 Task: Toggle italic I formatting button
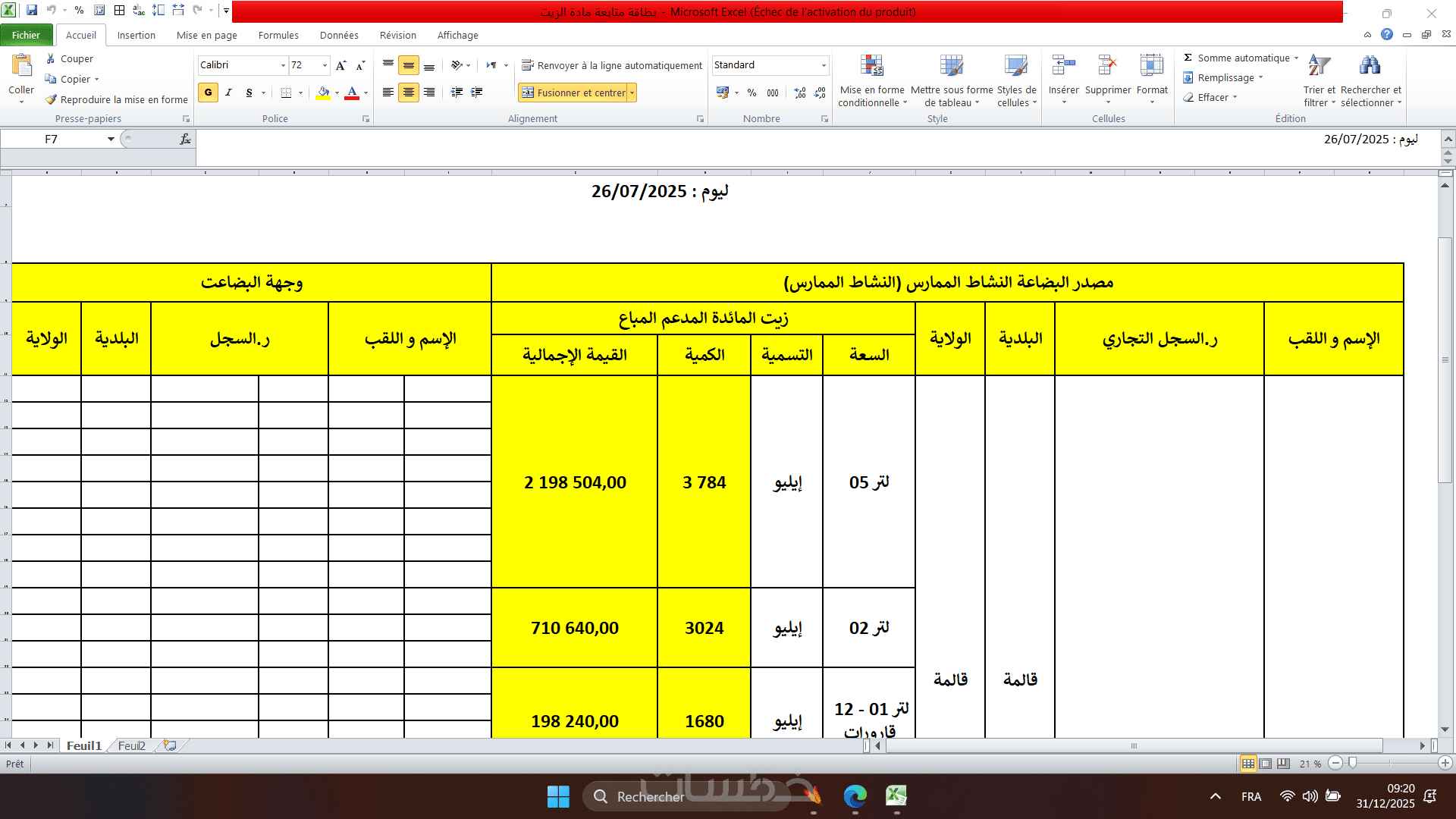pos(228,93)
